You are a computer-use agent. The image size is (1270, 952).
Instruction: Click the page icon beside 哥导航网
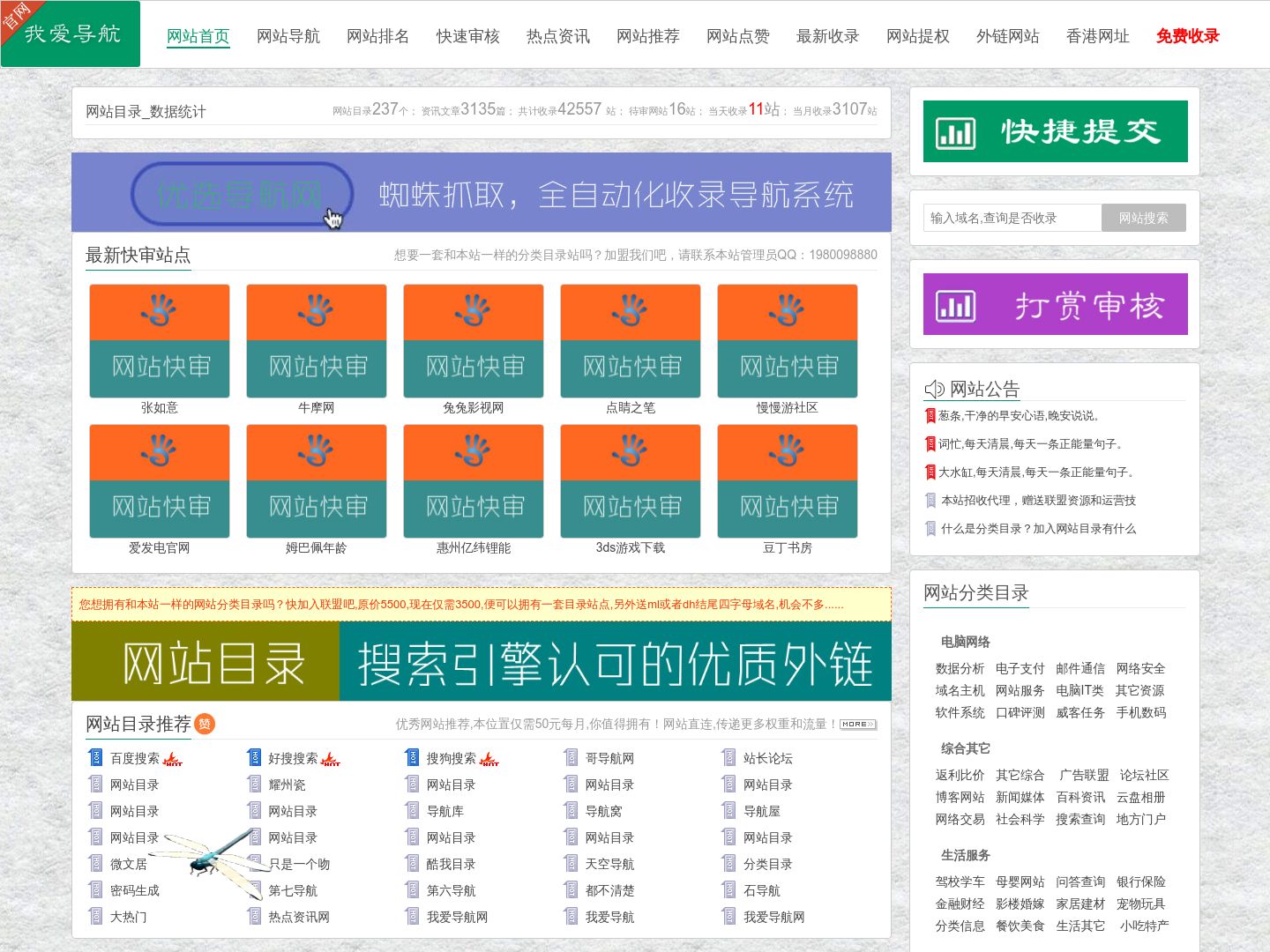[x=571, y=757]
